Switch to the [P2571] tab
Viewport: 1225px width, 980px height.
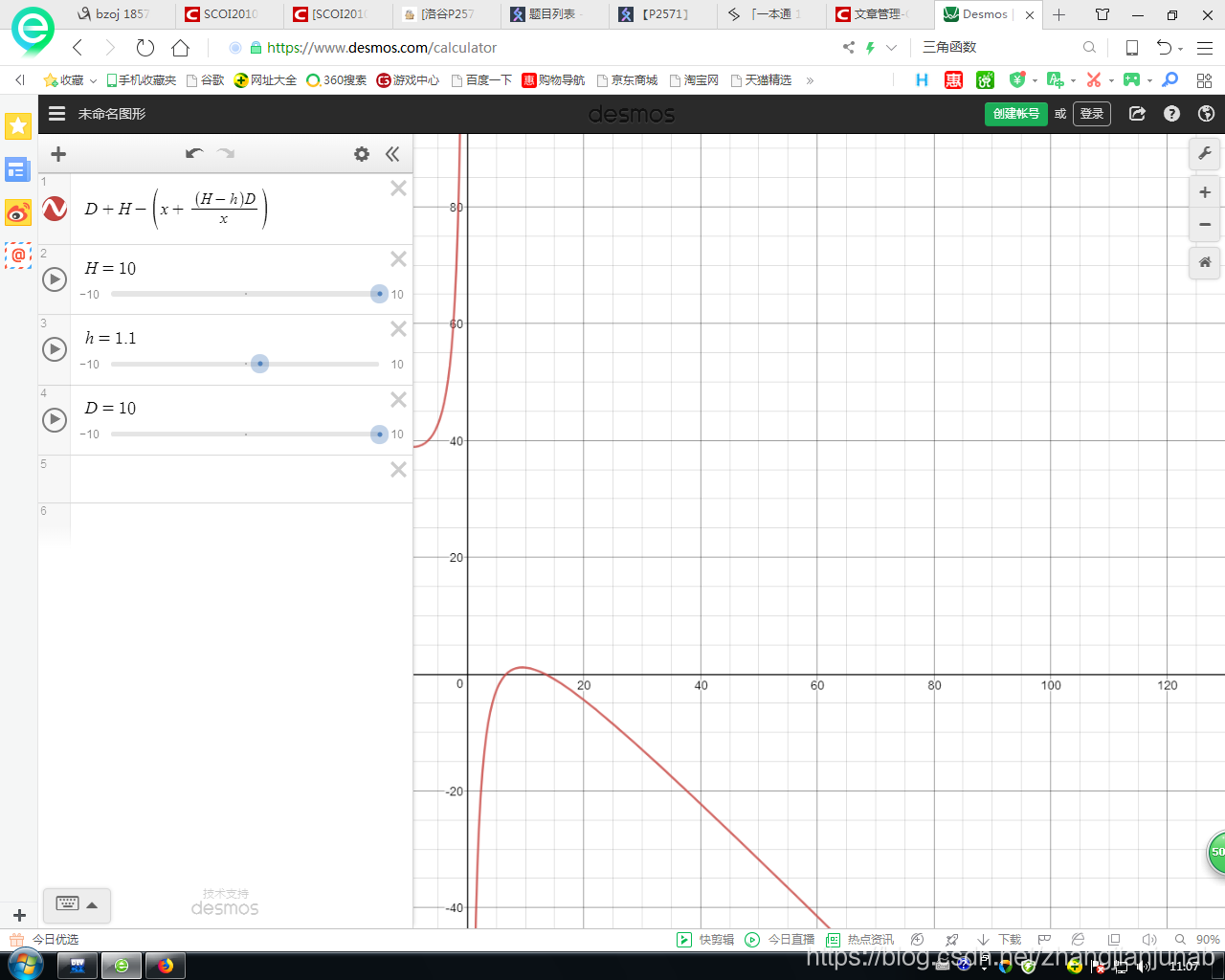663,14
